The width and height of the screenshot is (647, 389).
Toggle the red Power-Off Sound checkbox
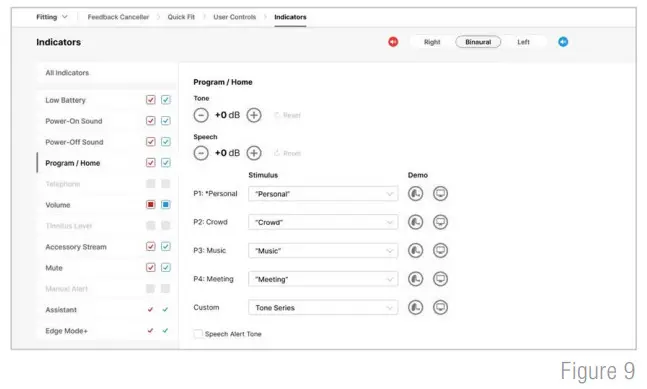(x=151, y=142)
